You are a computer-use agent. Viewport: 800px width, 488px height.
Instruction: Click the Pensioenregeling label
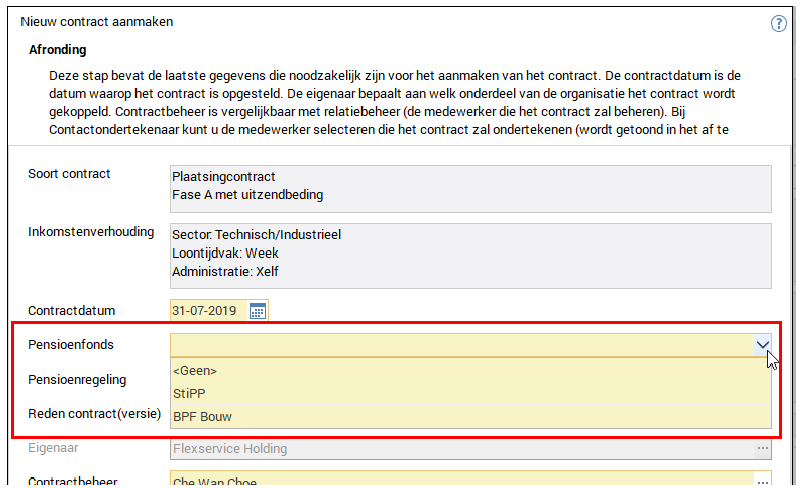[x=78, y=380]
